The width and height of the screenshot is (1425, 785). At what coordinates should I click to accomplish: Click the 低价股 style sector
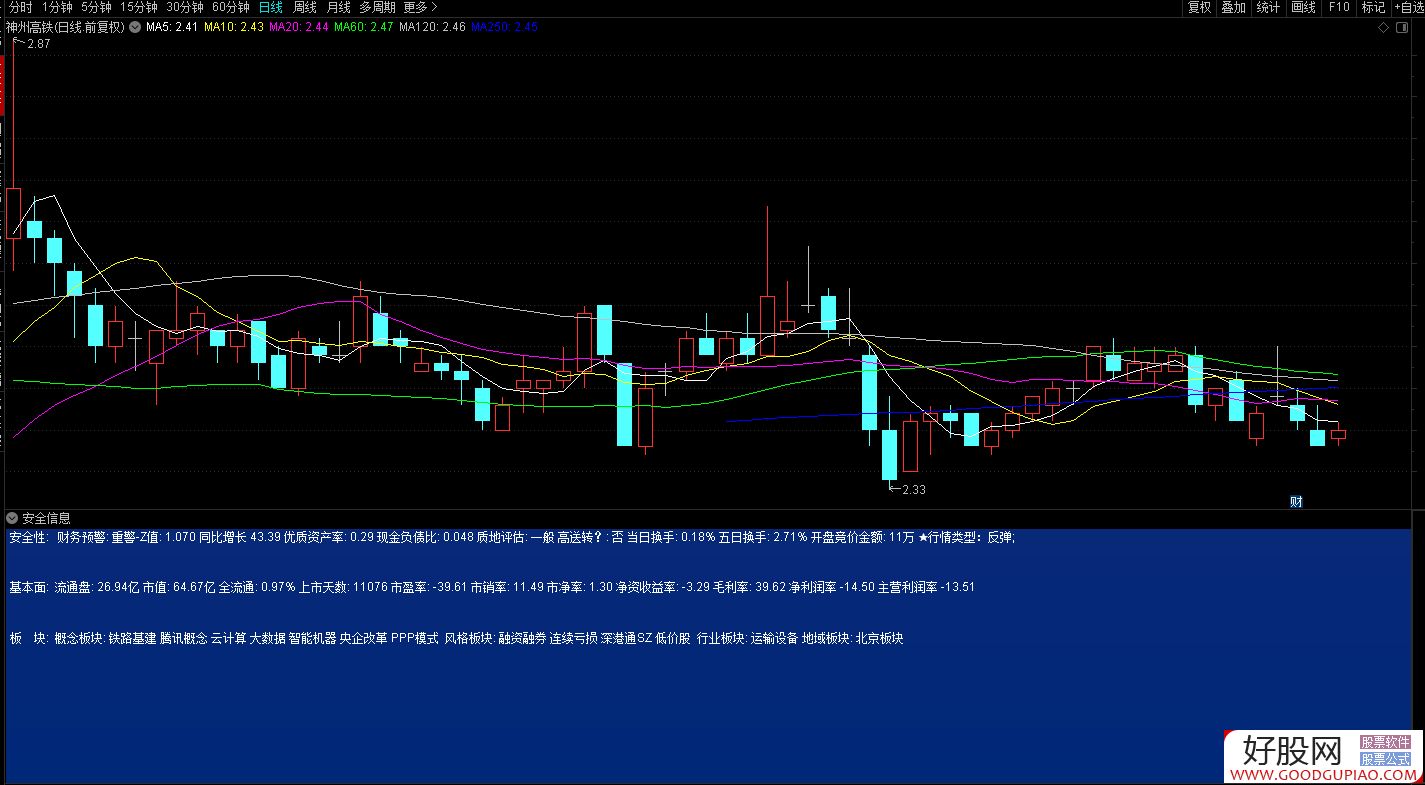point(672,638)
